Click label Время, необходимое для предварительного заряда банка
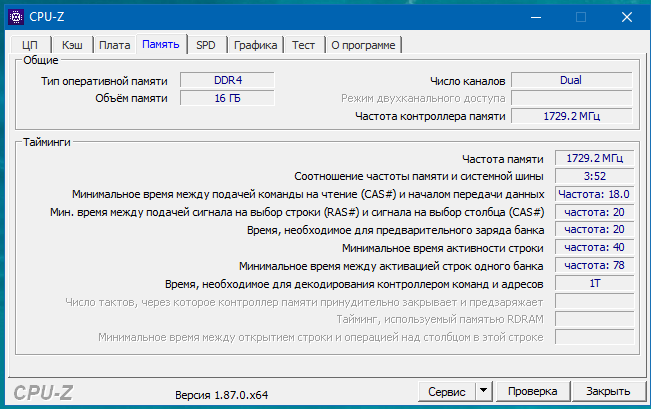Image resolution: width=651 pixels, height=409 pixels. tap(395, 230)
